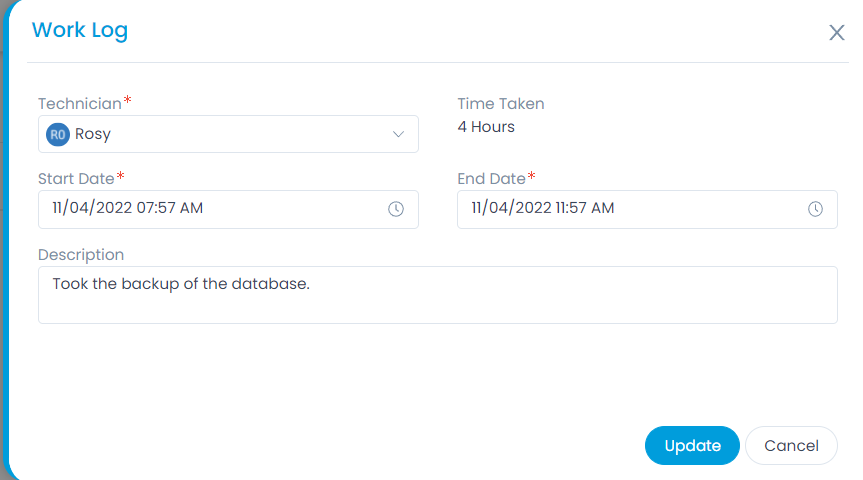
Task: Click the Time Taken label
Action: click(x=501, y=103)
